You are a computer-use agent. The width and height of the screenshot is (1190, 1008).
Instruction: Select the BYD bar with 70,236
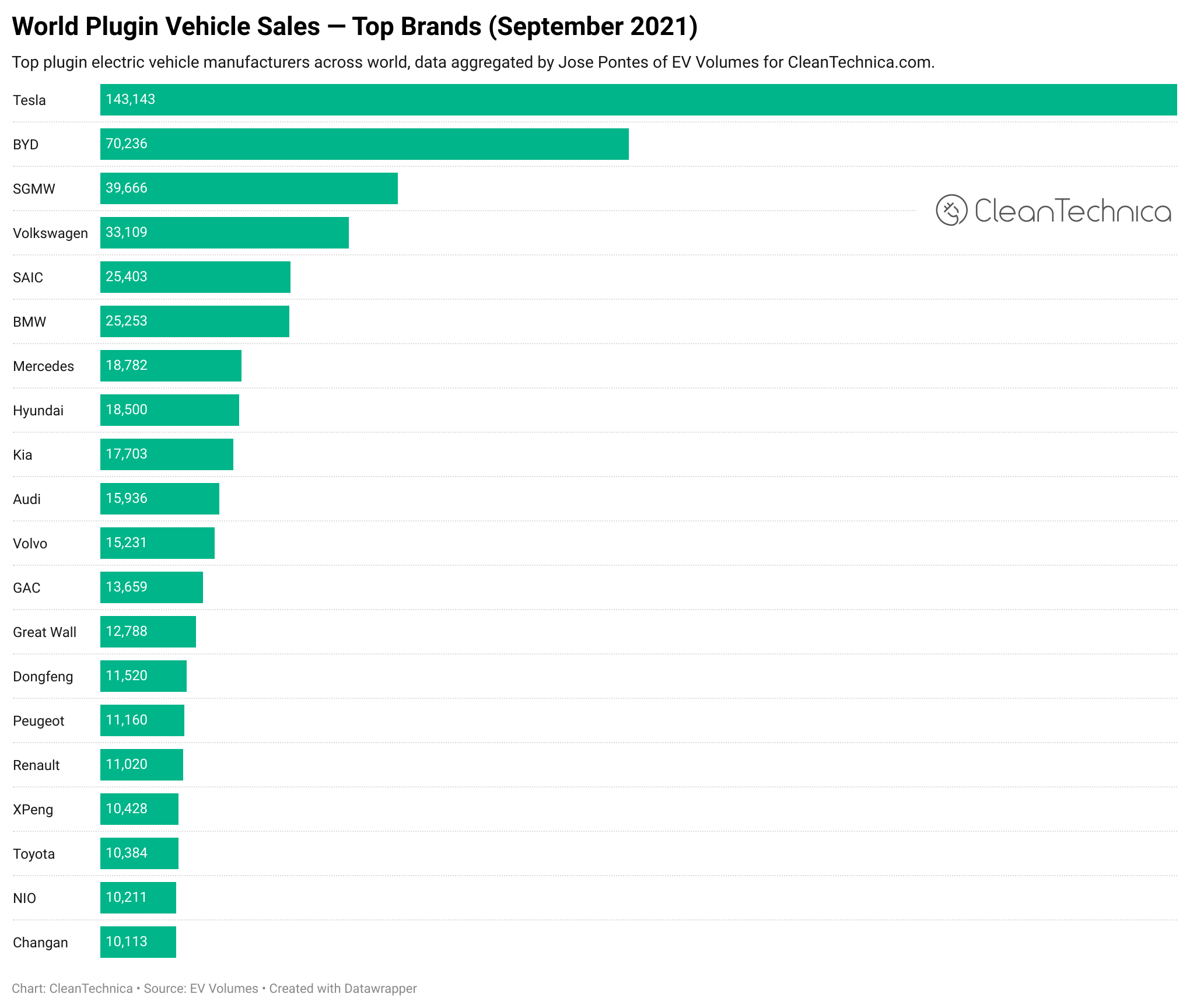(364, 144)
